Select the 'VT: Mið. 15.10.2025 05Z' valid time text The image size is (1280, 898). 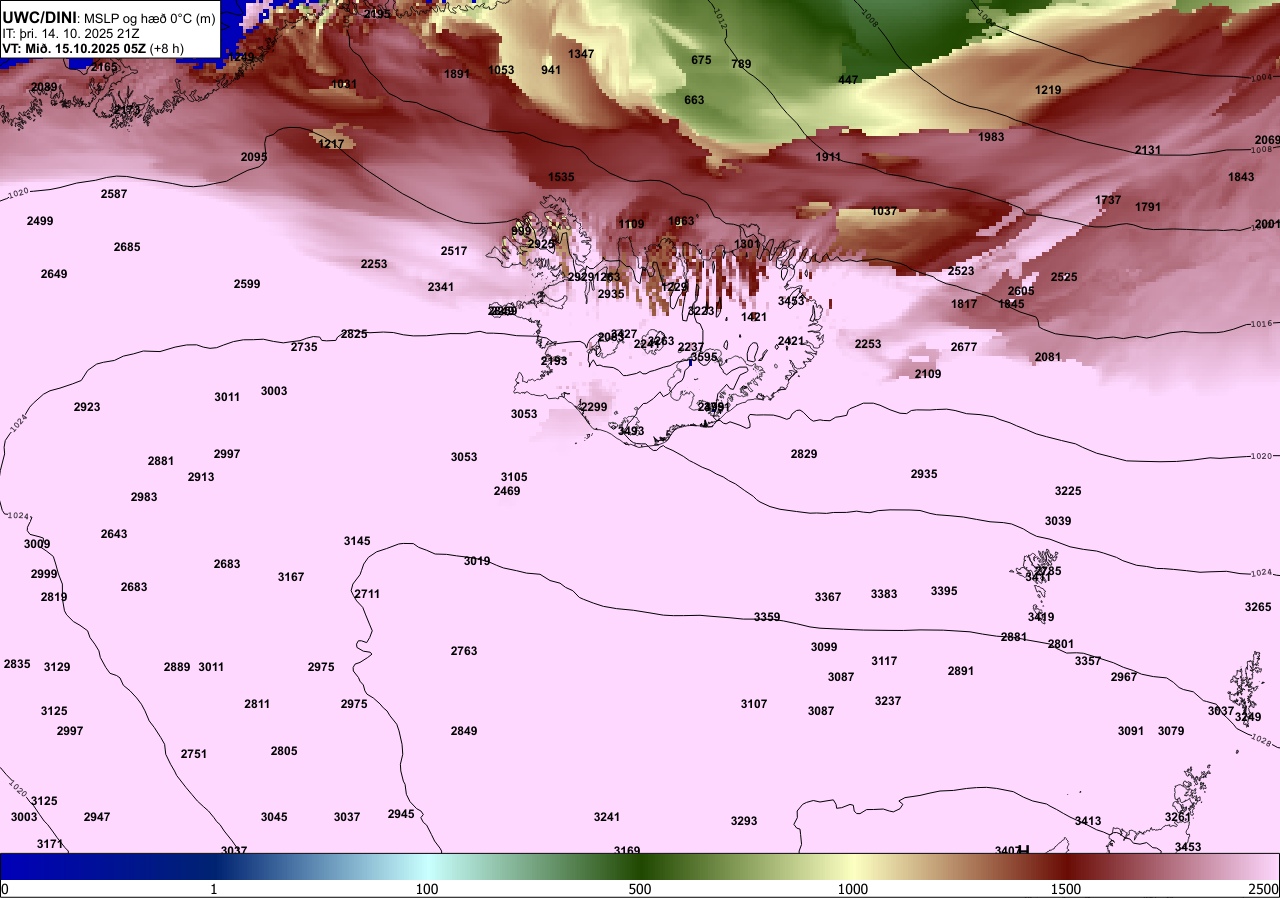75,48
